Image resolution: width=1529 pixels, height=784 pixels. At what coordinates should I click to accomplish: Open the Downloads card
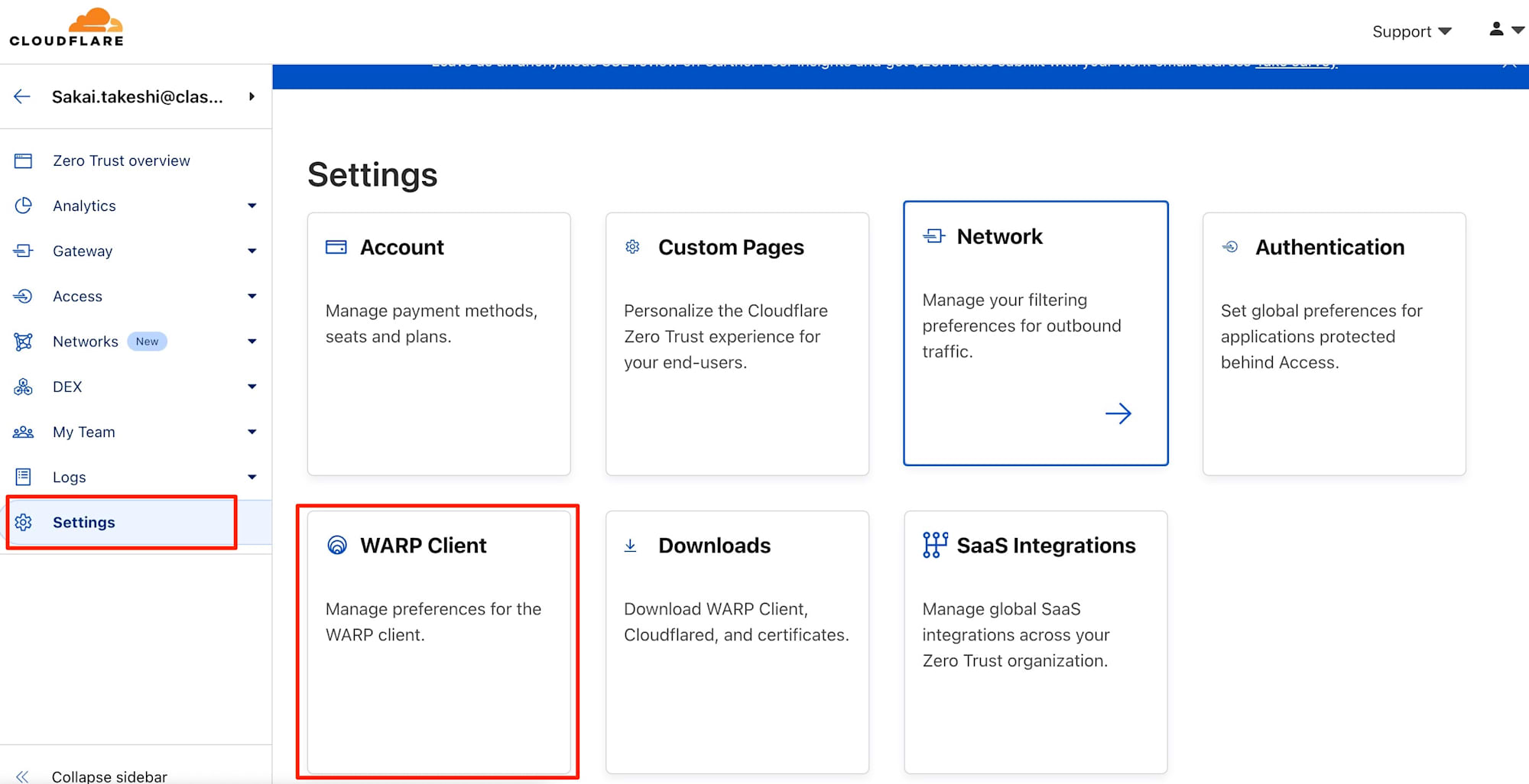pos(737,642)
